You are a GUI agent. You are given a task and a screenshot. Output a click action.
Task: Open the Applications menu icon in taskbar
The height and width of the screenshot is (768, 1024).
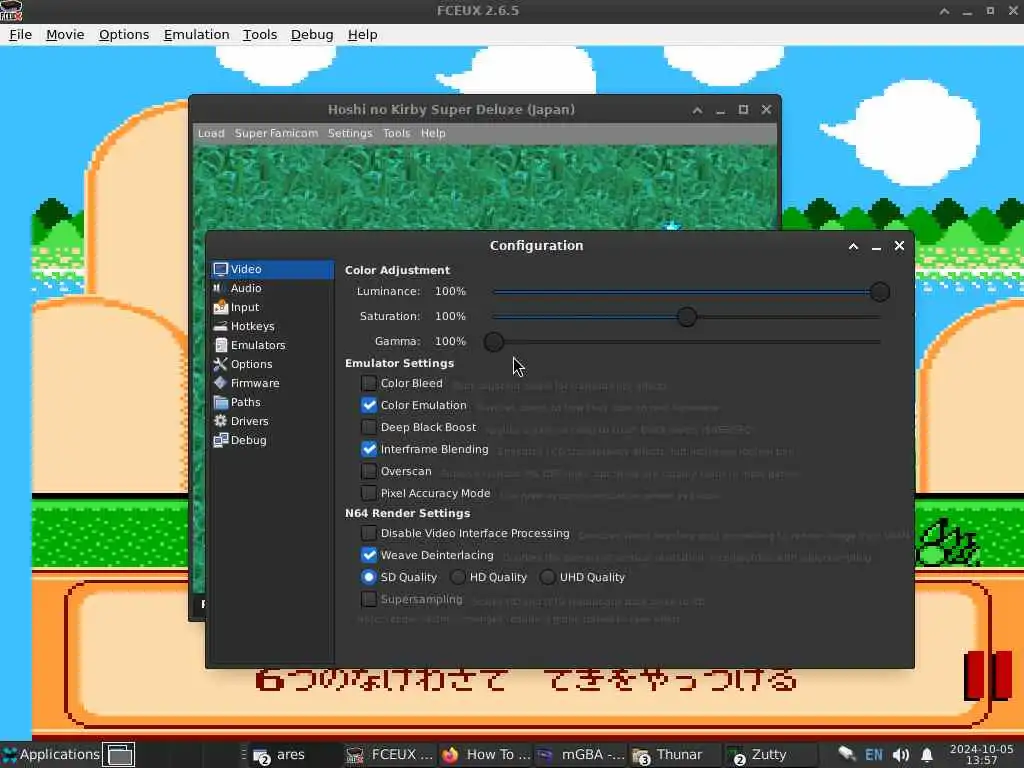pyautogui.click(x=9, y=754)
